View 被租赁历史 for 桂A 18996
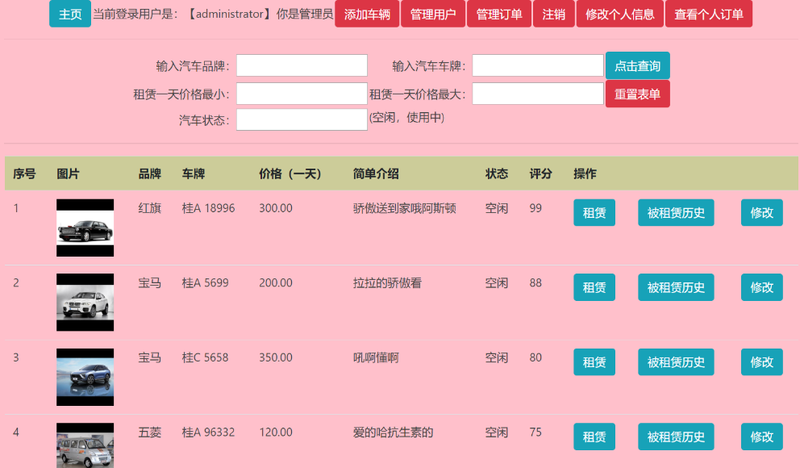The height and width of the screenshot is (468, 800). (x=676, y=212)
